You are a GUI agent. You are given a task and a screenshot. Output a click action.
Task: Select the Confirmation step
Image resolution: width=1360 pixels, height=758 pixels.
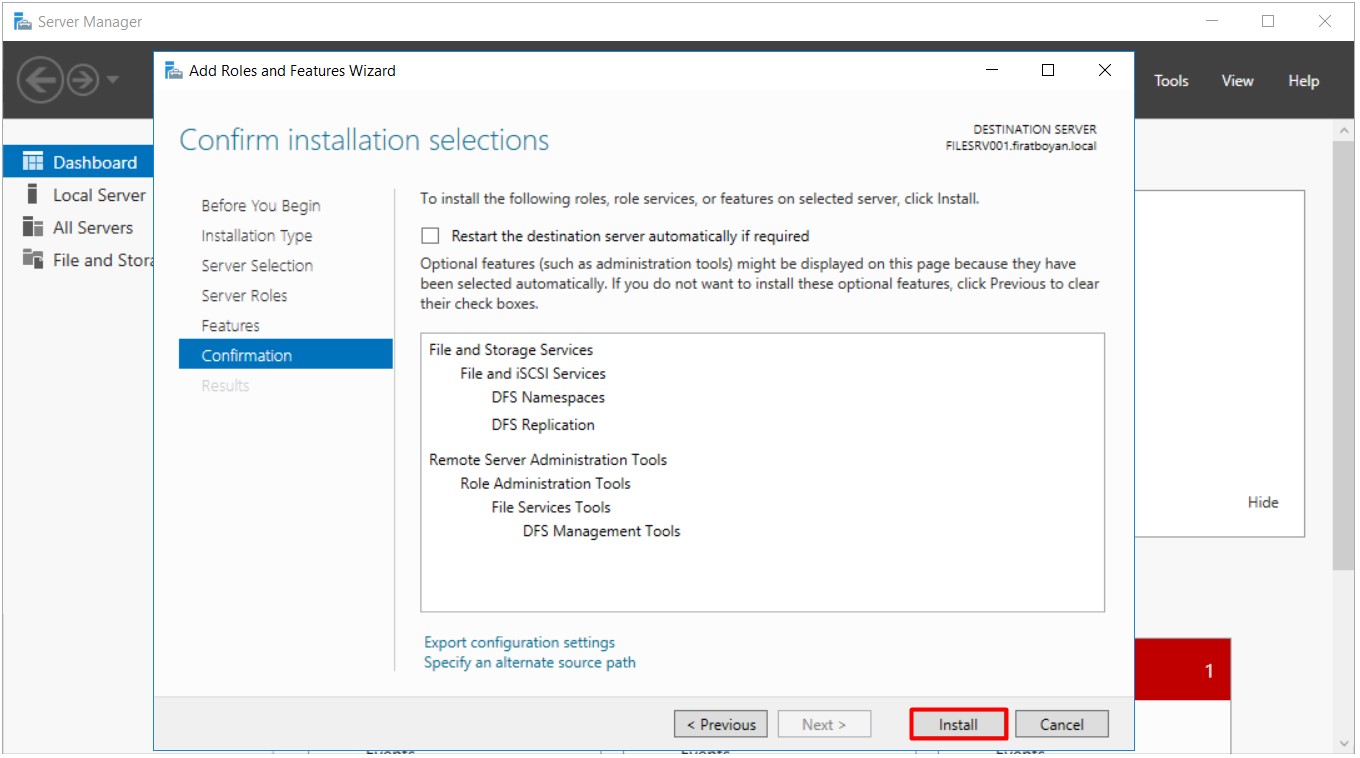click(286, 354)
